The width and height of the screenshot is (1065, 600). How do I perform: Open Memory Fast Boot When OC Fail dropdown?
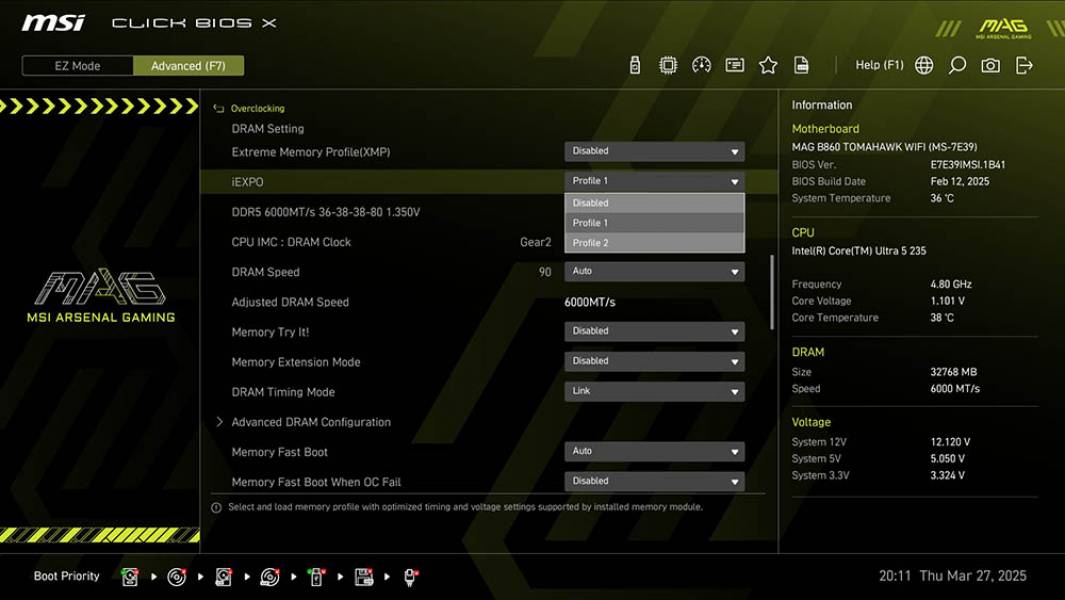[x=654, y=482]
